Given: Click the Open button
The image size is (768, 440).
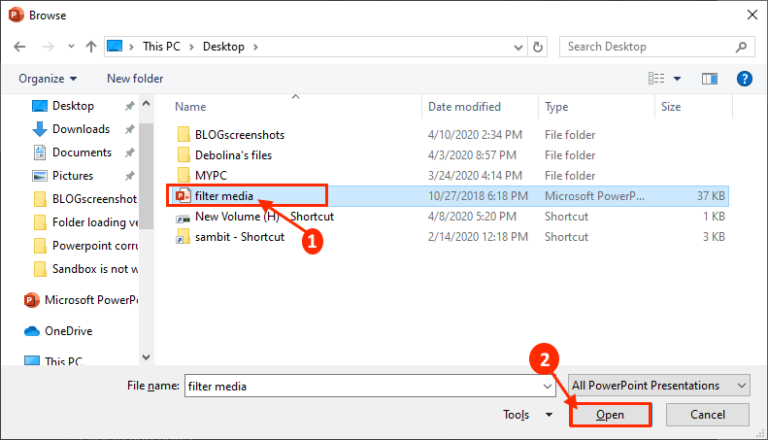Looking at the screenshot, I should tap(610, 415).
